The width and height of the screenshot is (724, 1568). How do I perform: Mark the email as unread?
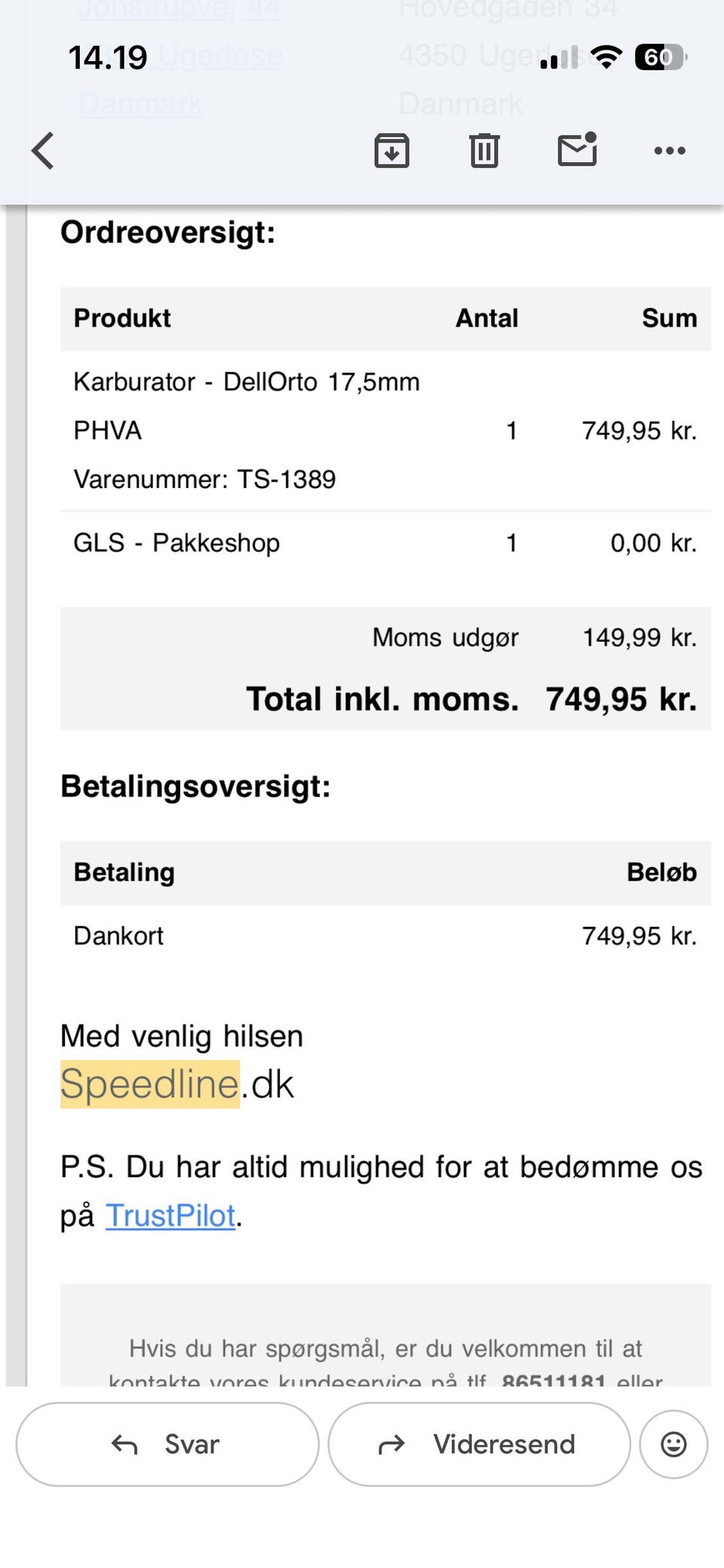[x=577, y=150]
